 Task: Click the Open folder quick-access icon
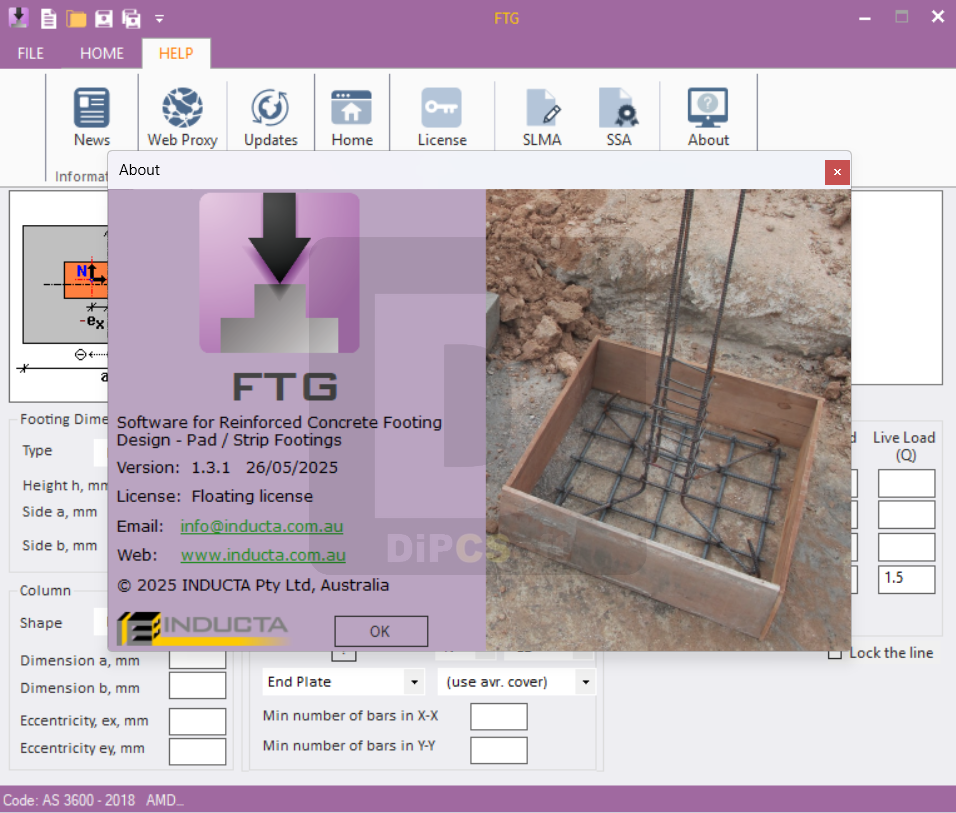coord(76,18)
